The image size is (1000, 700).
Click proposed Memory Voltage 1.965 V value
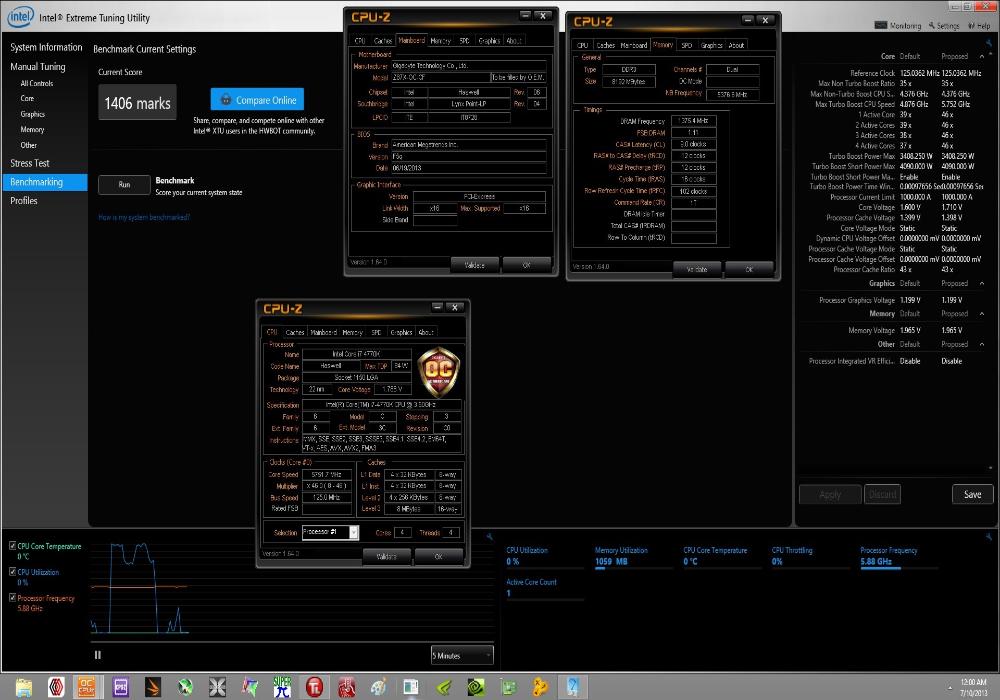point(952,330)
